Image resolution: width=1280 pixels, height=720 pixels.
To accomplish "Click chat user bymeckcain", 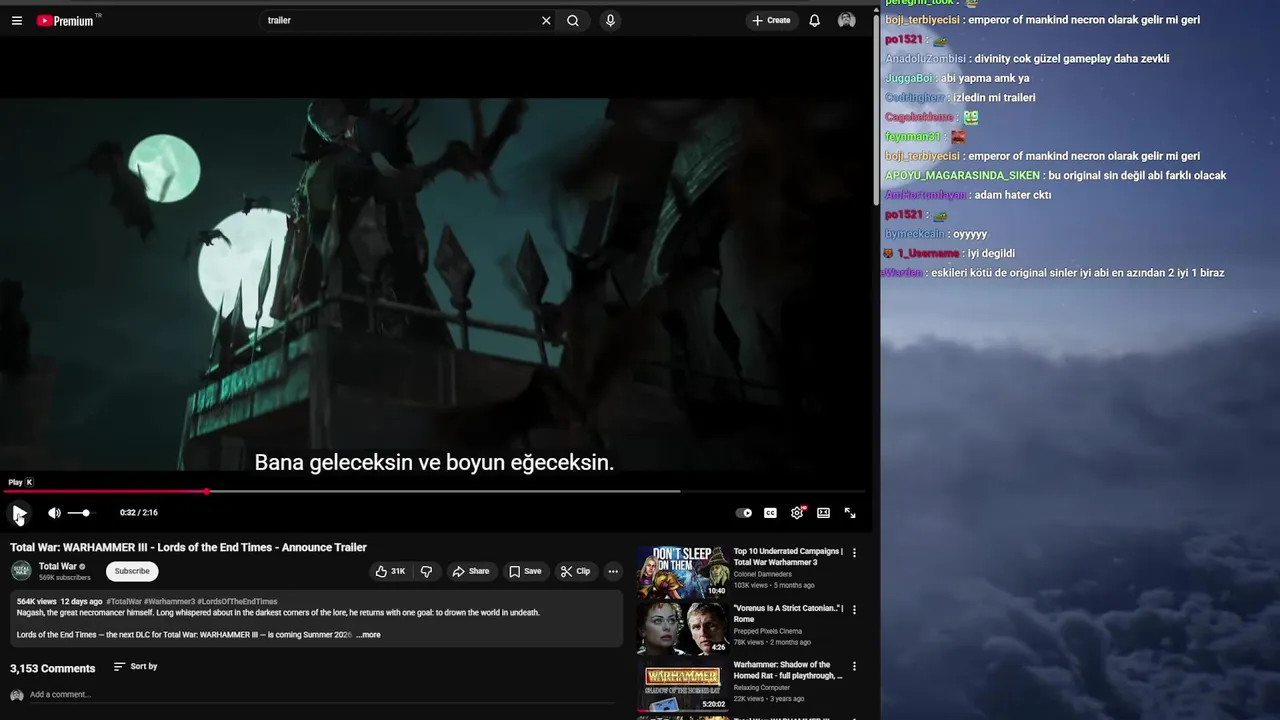I will click(x=914, y=234).
